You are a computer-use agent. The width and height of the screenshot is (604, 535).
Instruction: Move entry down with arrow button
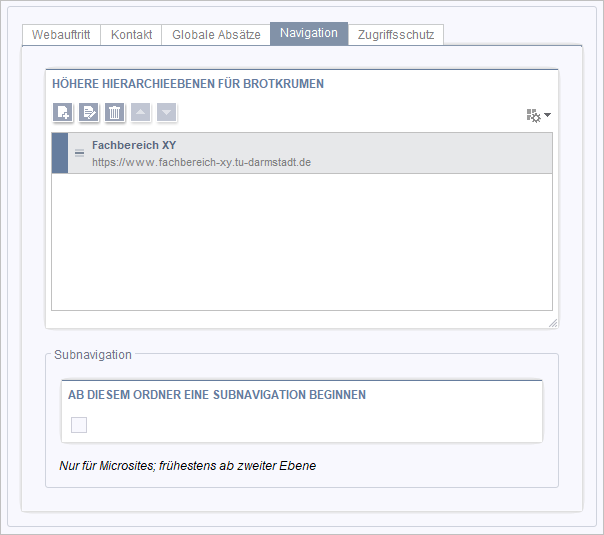(166, 112)
